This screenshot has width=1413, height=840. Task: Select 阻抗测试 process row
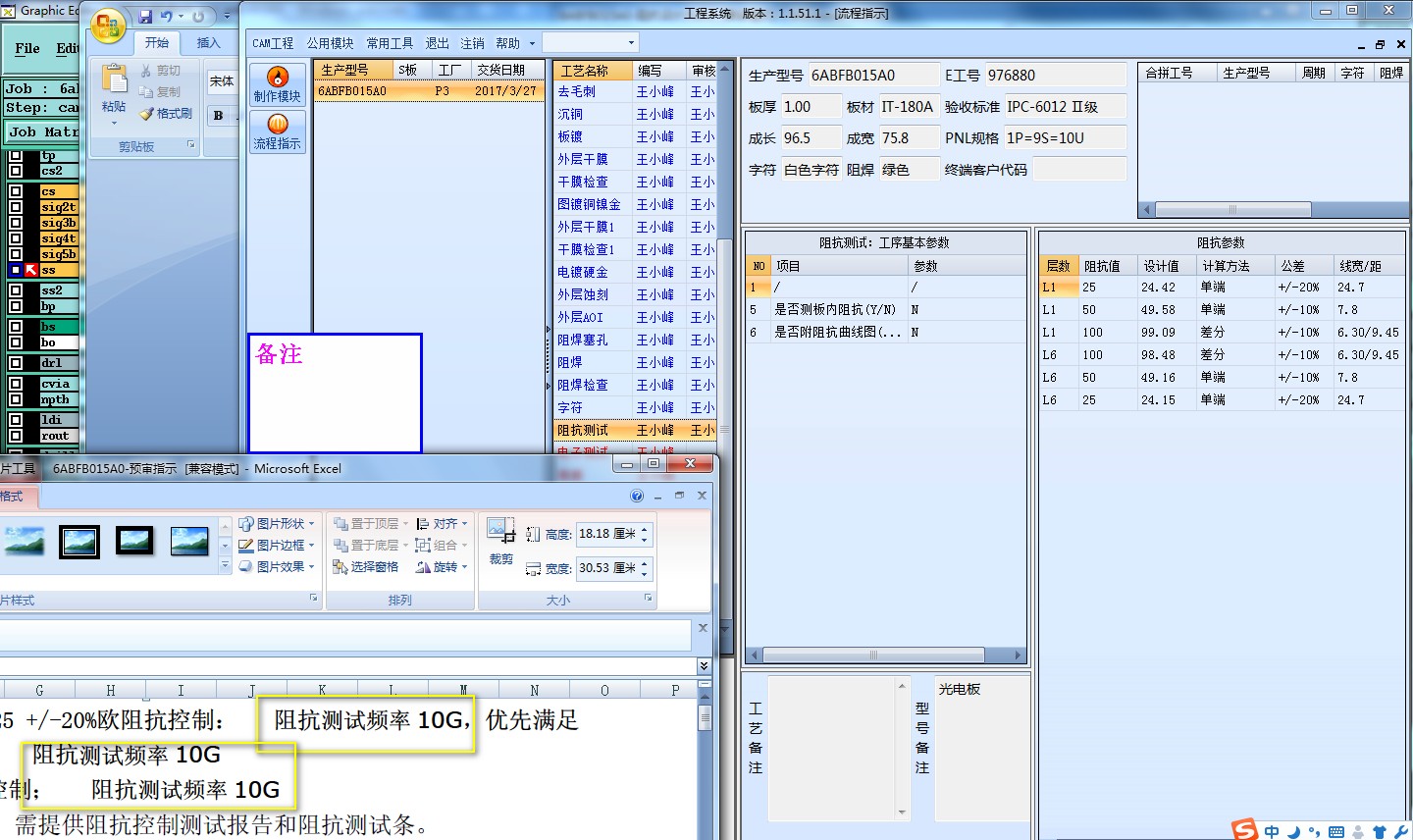pyautogui.click(x=634, y=430)
